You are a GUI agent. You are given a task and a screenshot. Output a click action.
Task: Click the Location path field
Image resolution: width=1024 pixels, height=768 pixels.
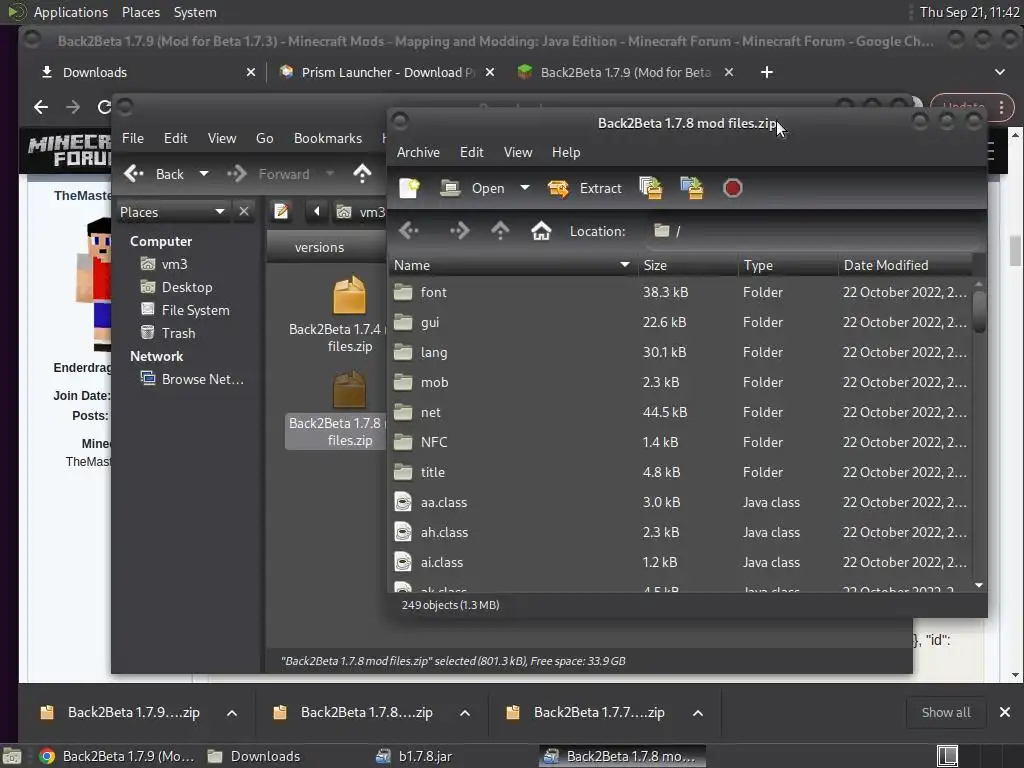tap(813, 231)
